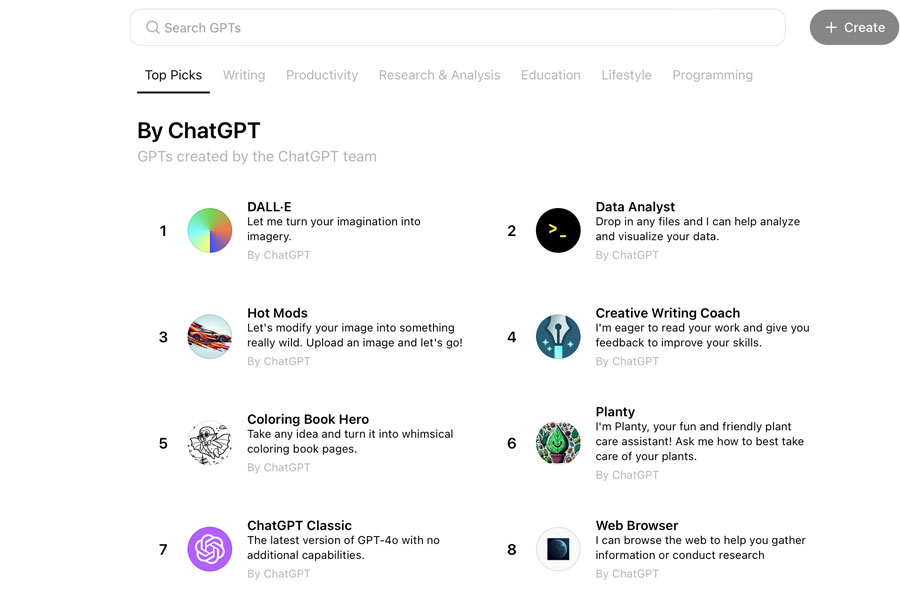Click rank number 1 beside DALL·E

pos(163,231)
